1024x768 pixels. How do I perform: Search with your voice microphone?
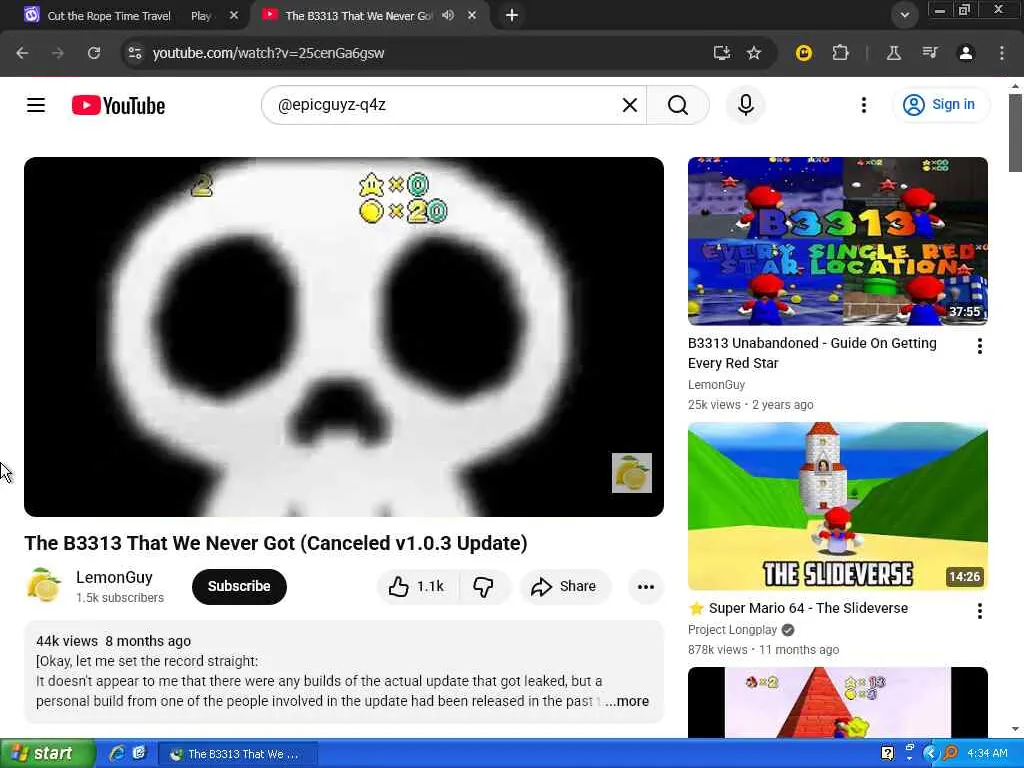tap(746, 105)
